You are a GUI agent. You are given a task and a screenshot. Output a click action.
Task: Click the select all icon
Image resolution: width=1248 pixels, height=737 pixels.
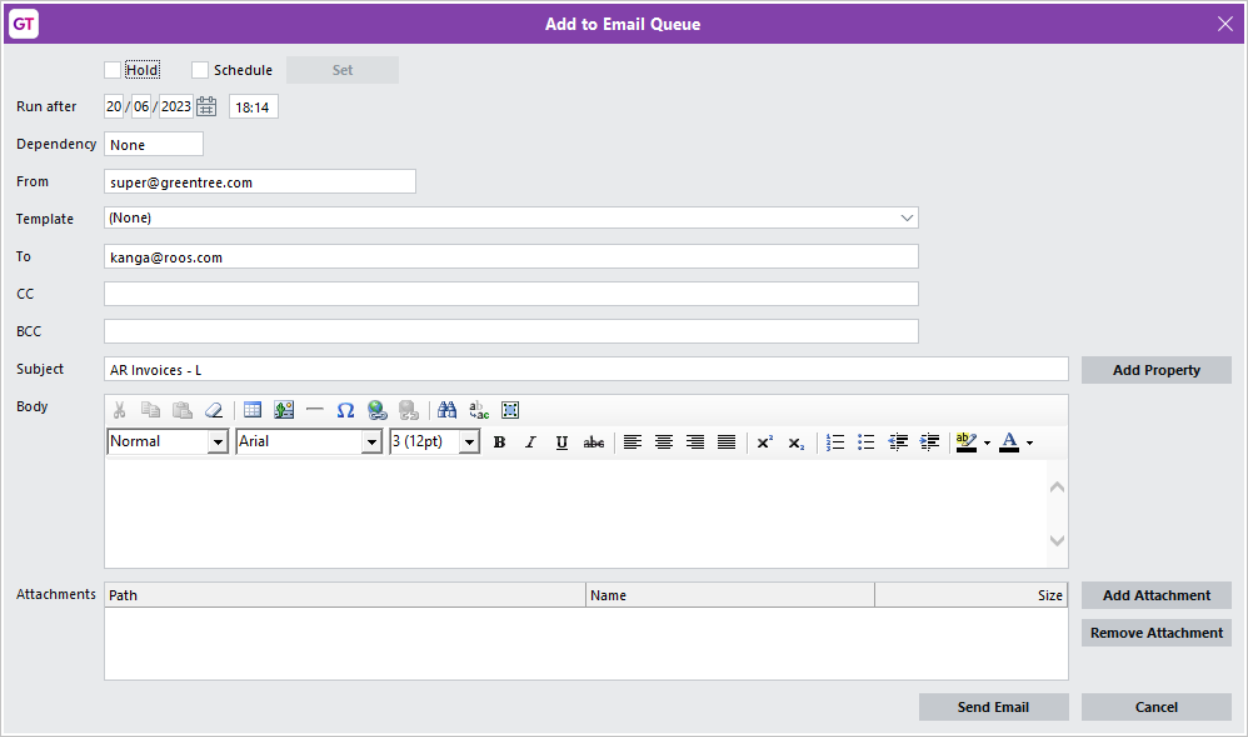tap(510, 410)
